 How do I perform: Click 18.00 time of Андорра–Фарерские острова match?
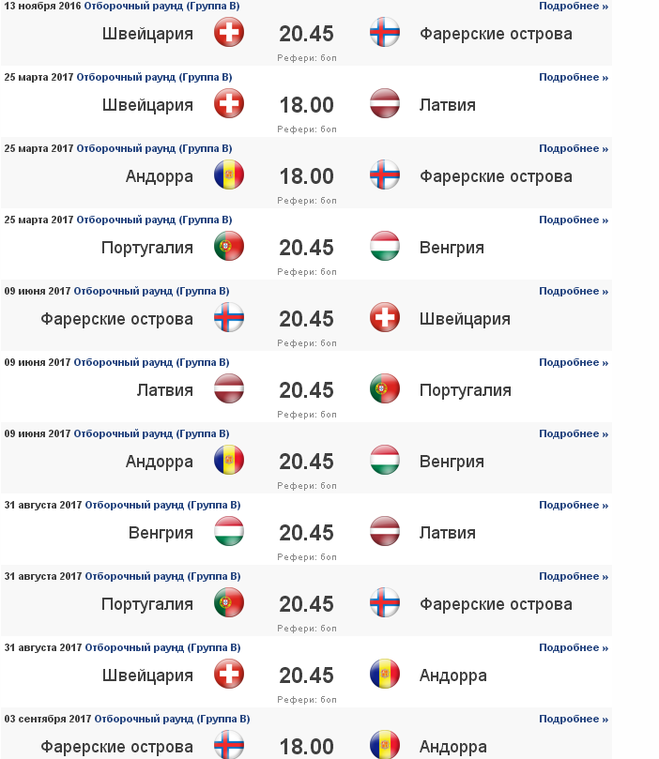[306, 176]
